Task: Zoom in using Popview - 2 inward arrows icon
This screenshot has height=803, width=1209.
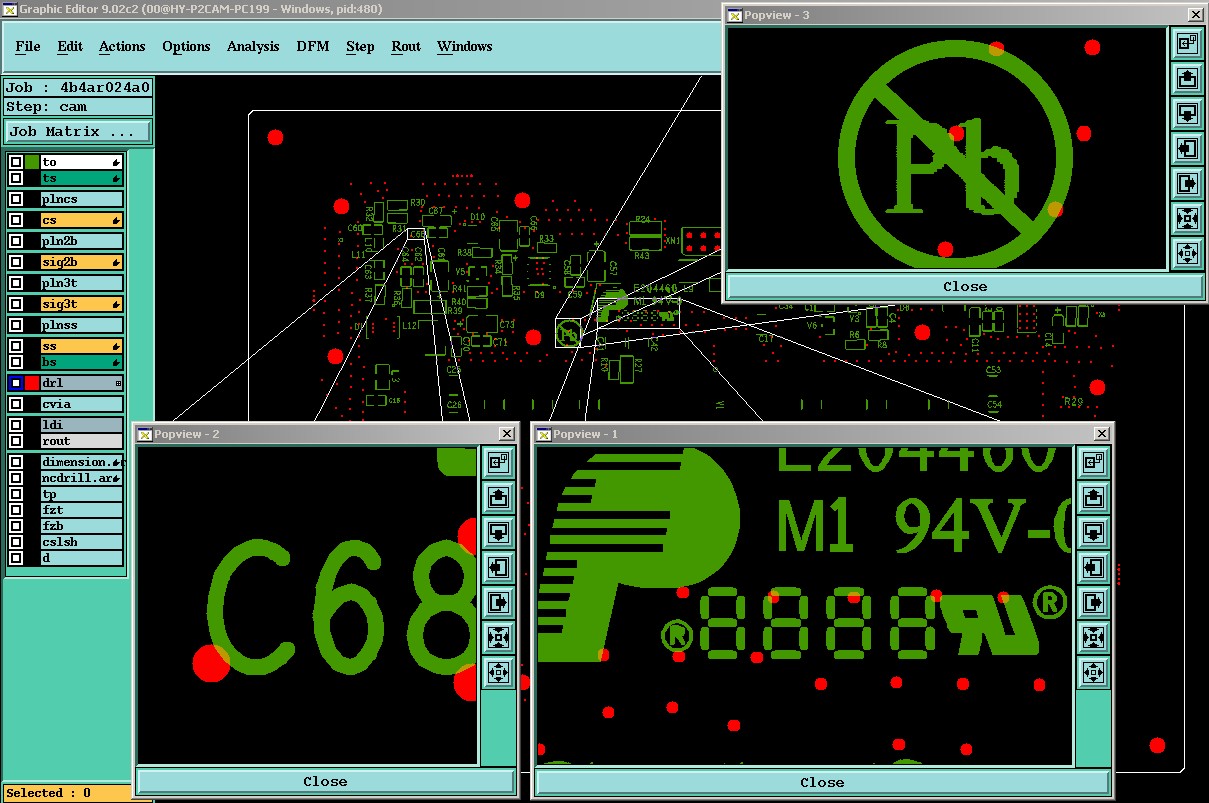Action: pos(498,637)
